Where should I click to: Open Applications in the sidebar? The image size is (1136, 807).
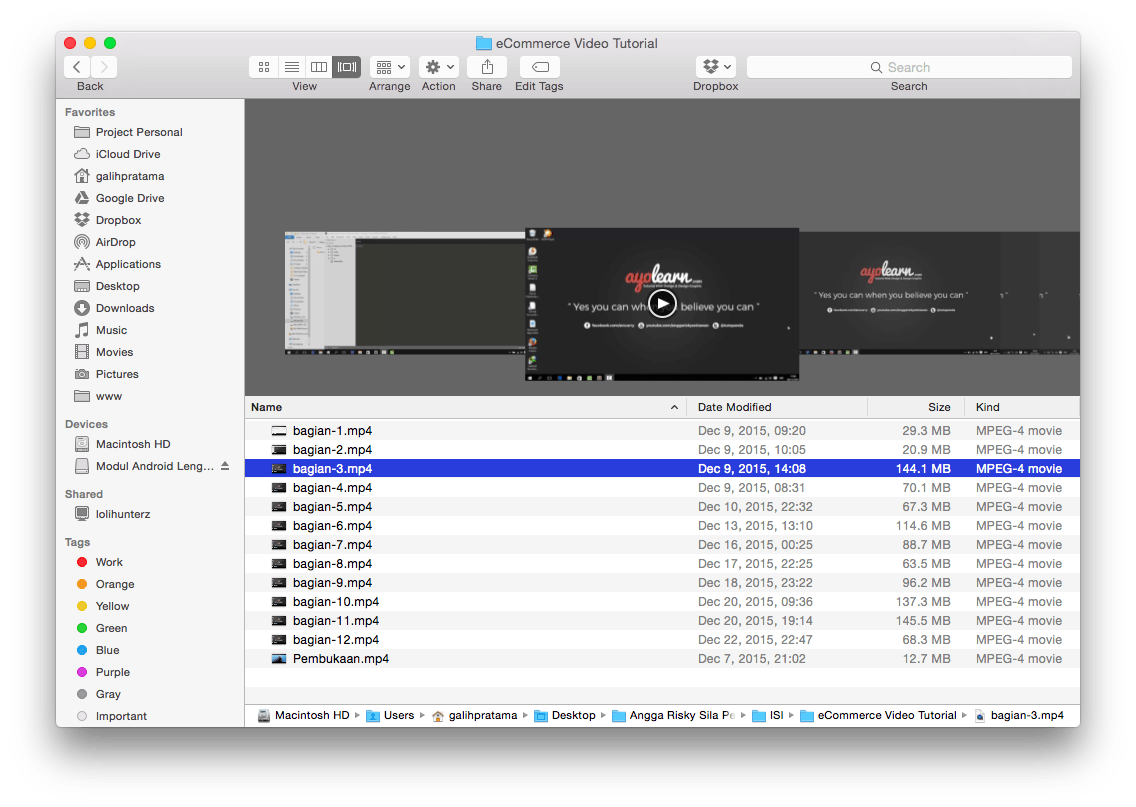point(117,264)
